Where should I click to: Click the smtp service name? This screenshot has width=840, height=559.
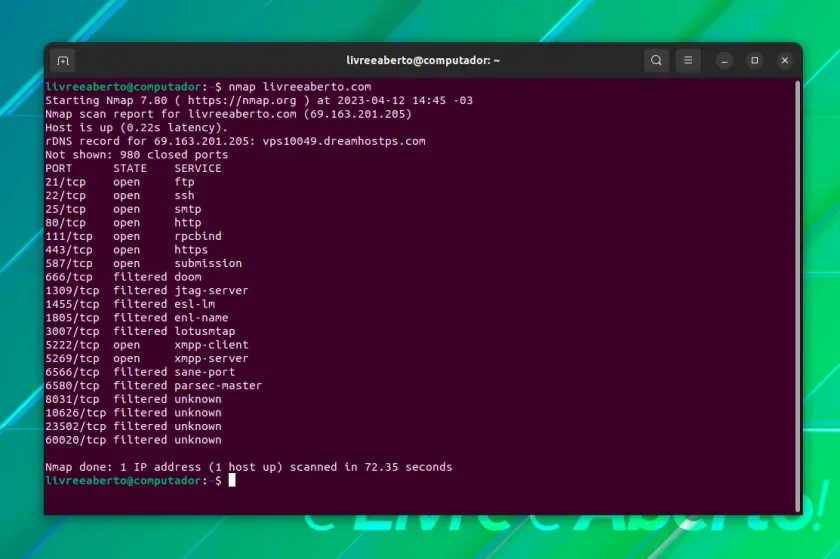coord(188,209)
